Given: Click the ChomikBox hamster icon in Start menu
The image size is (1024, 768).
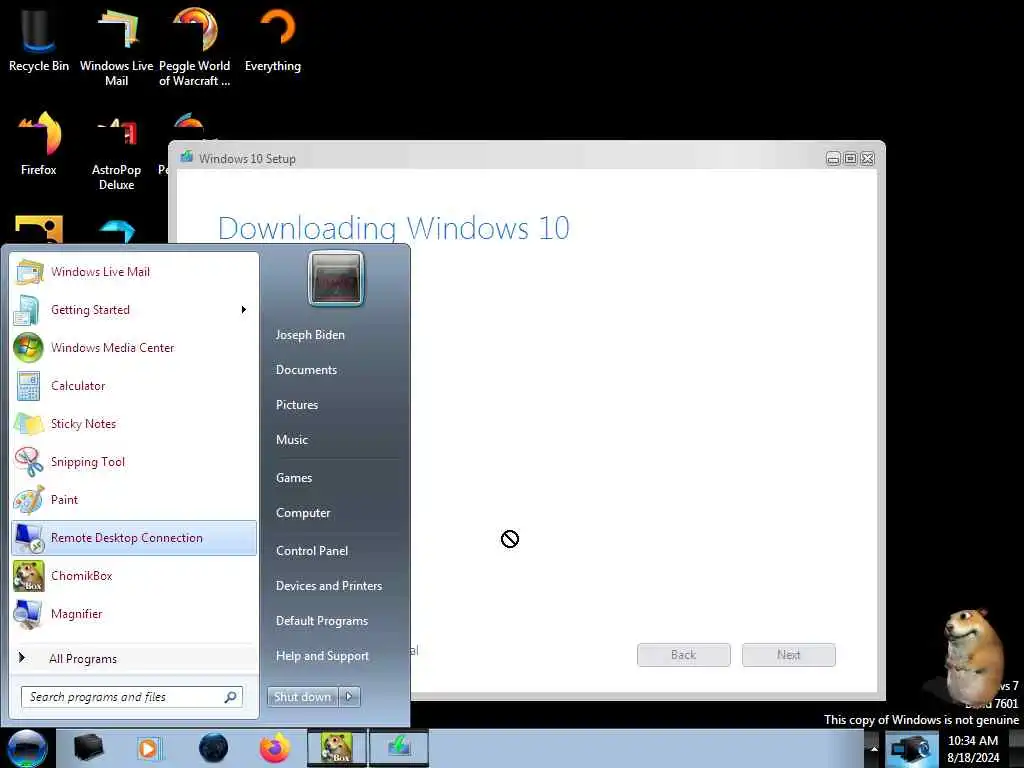Looking at the screenshot, I should pyautogui.click(x=29, y=575).
